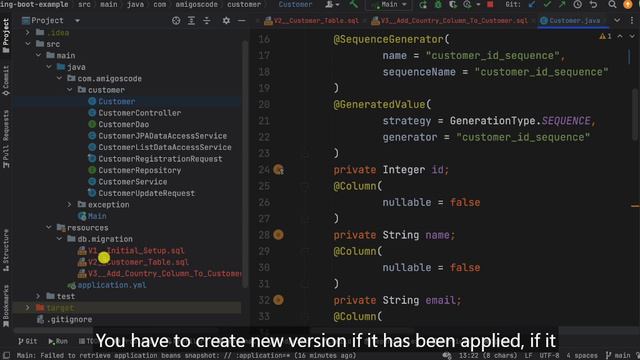
Task: Click the UTF-8 encoding status entry
Action: [549, 356]
